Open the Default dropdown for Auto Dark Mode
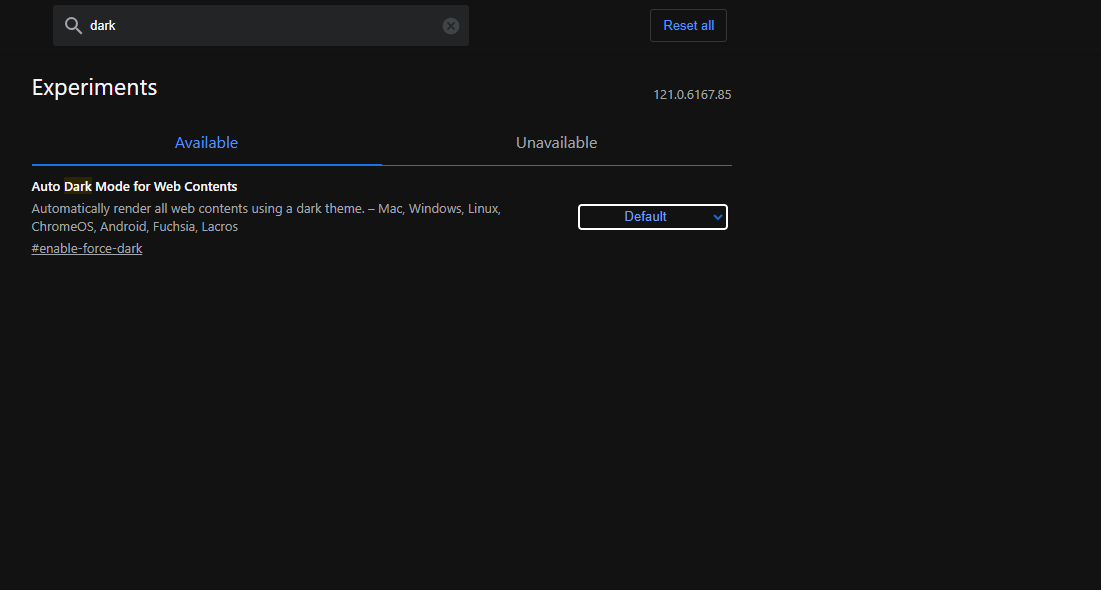Viewport: 1101px width, 590px height. tap(652, 216)
